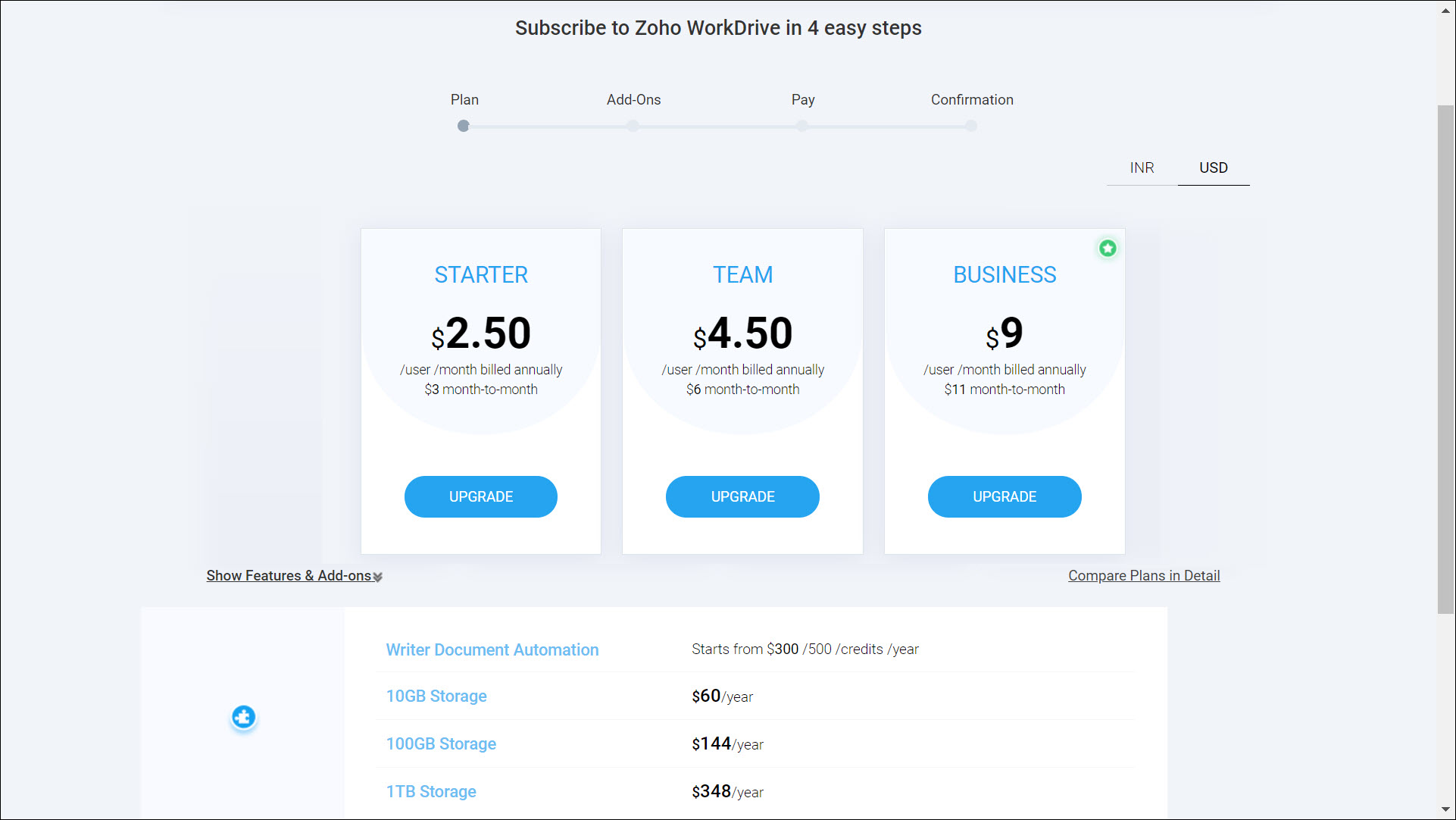Select the 10GB Storage add-on
The height and width of the screenshot is (820, 1456).
click(x=436, y=696)
